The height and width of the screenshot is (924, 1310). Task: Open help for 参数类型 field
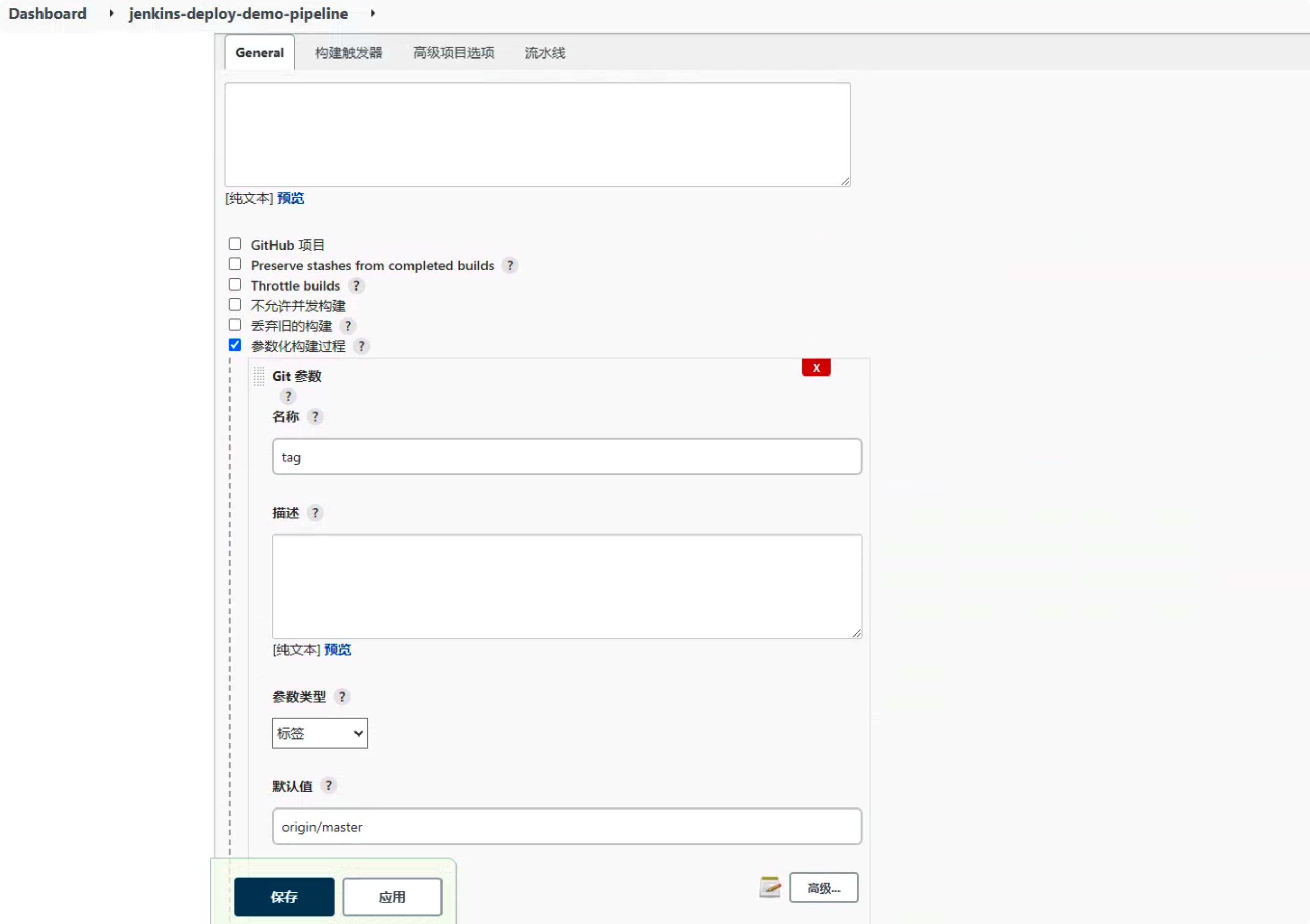point(342,697)
